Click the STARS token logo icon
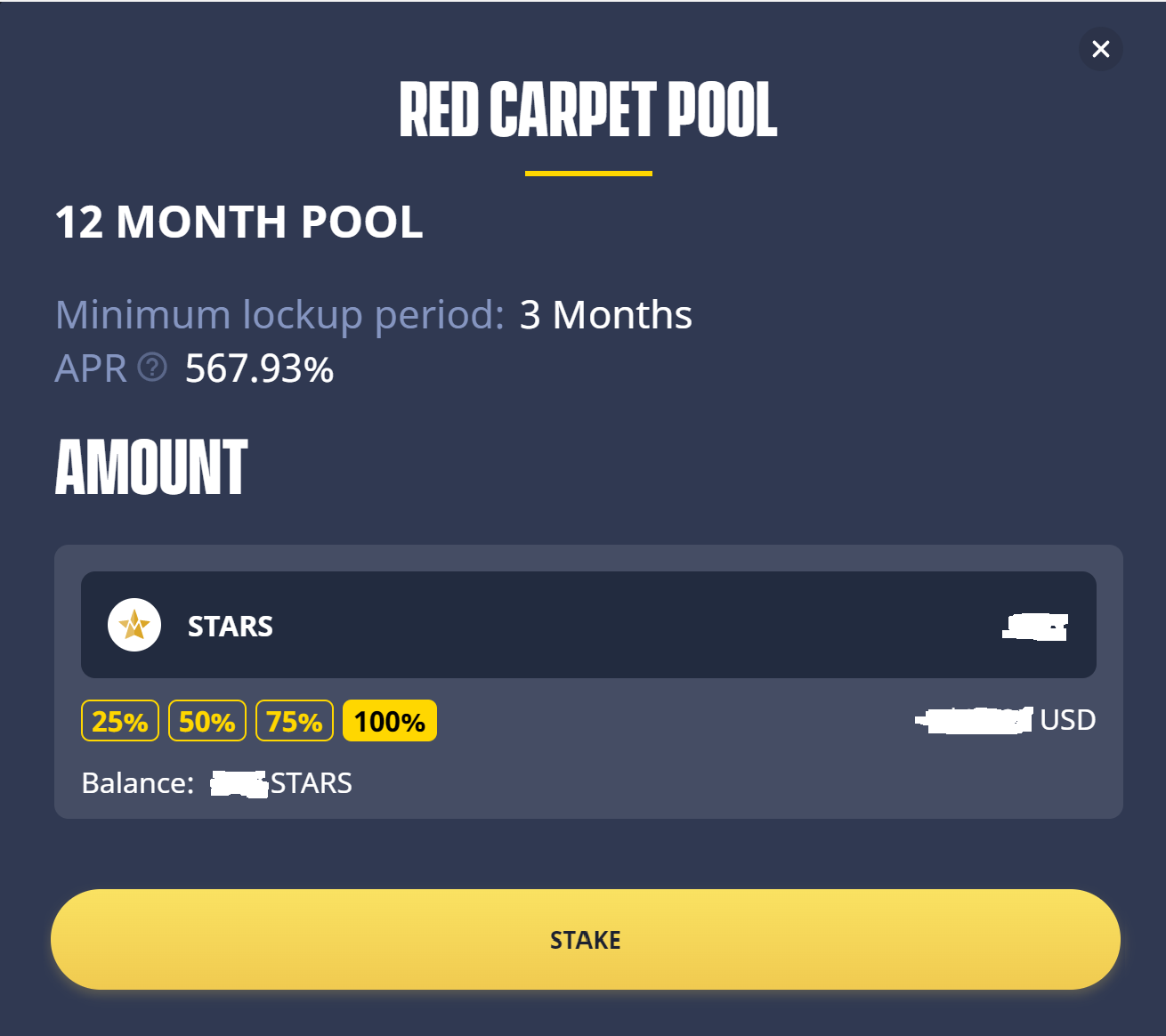 134,625
